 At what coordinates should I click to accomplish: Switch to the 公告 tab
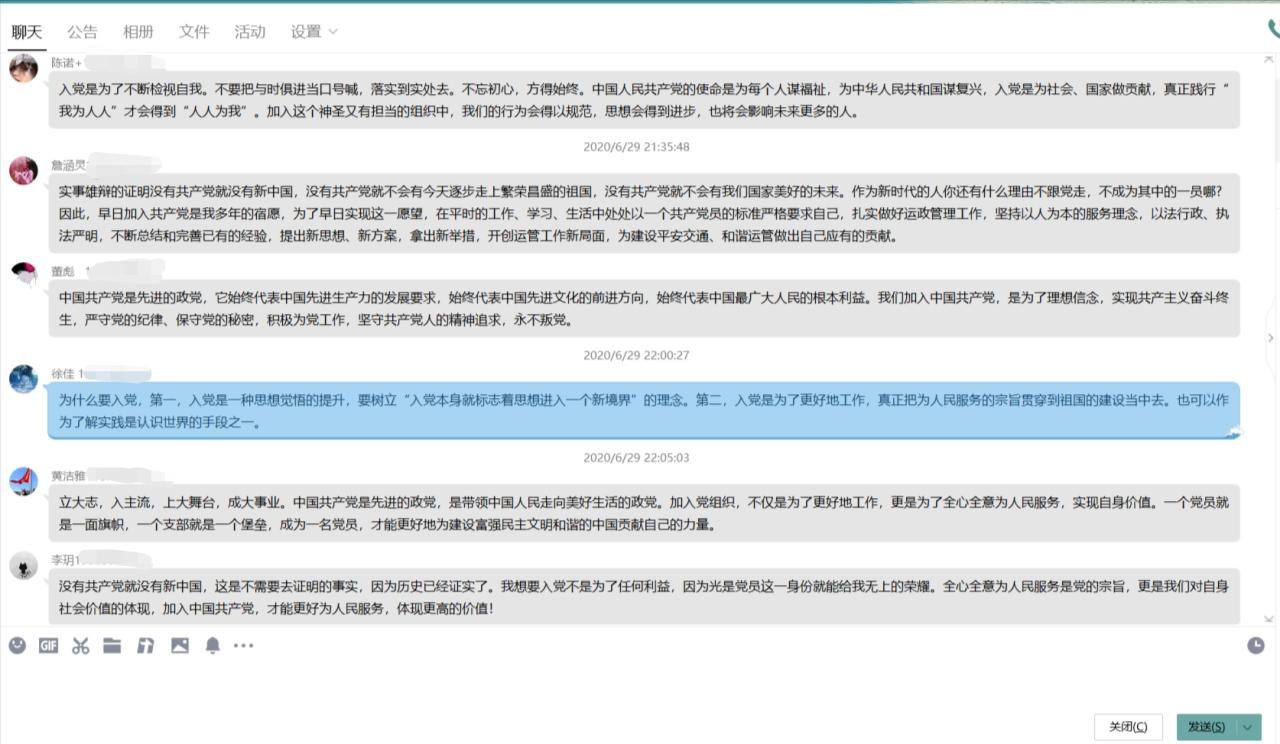pyautogui.click(x=83, y=31)
